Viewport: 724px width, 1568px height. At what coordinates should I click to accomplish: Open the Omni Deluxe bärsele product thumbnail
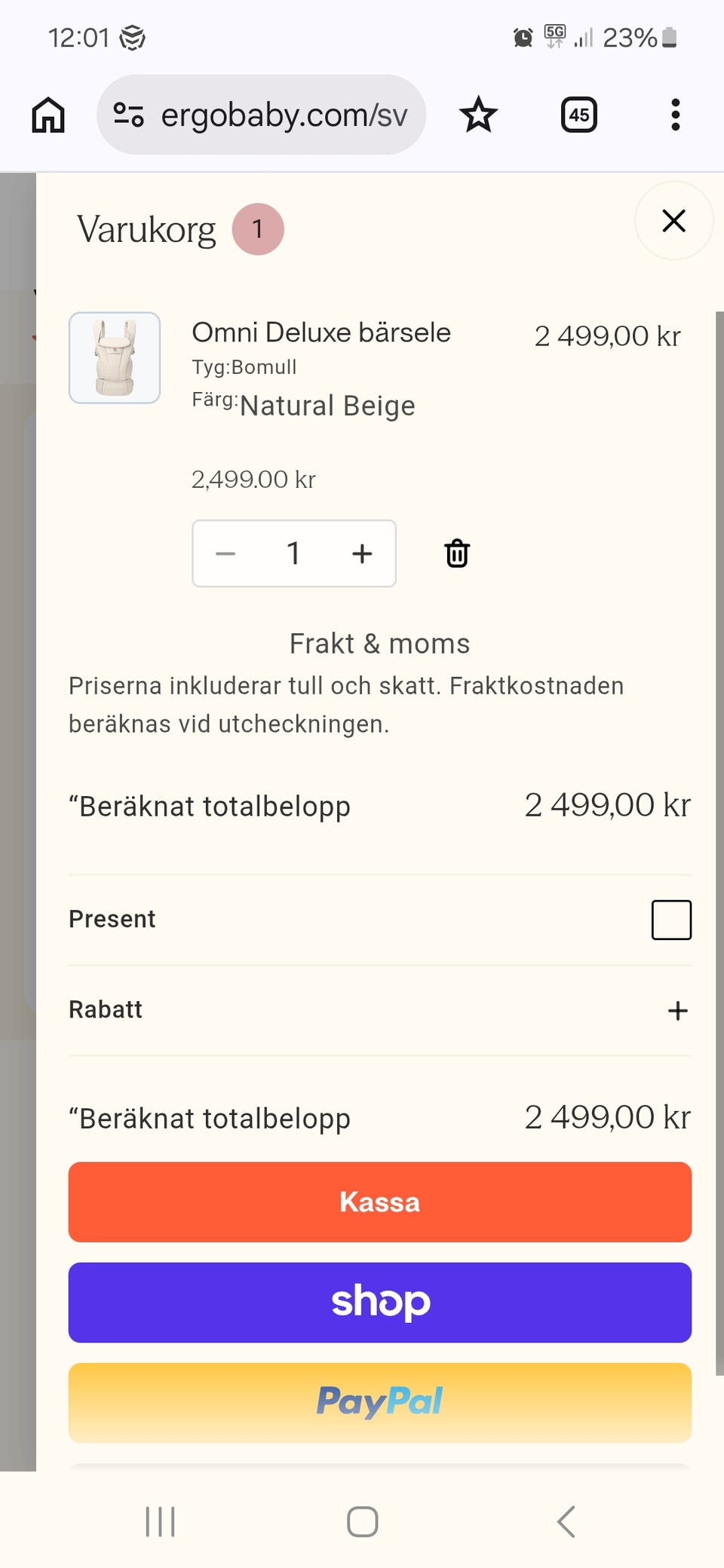(x=115, y=358)
